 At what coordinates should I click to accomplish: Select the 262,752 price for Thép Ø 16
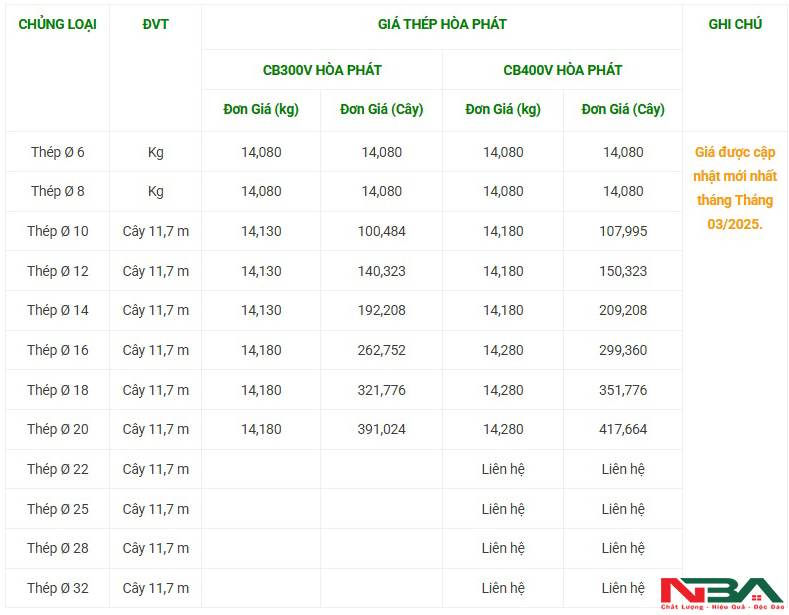pyautogui.click(x=381, y=350)
